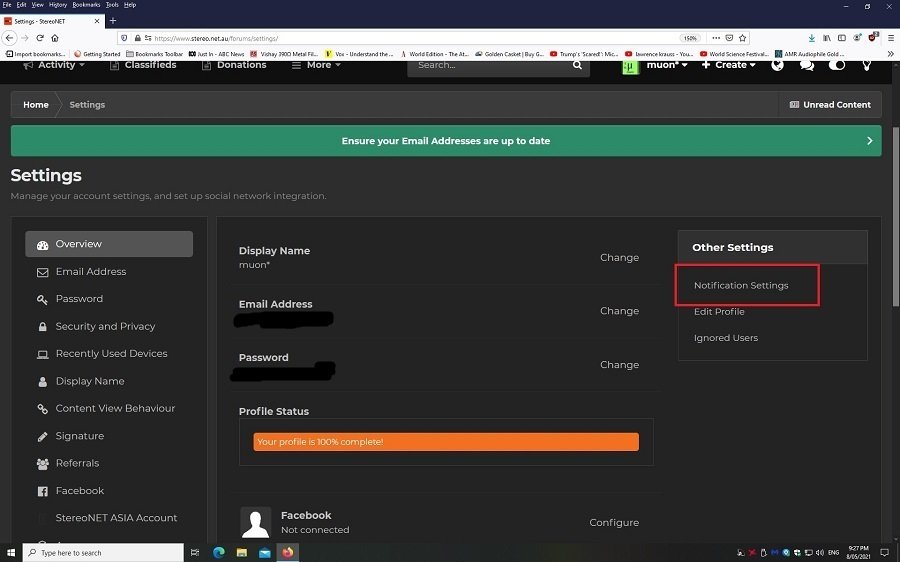The width and height of the screenshot is (900, 562).
Task: Click the lightbulb icon in forum header
Action: click(867, 65)
